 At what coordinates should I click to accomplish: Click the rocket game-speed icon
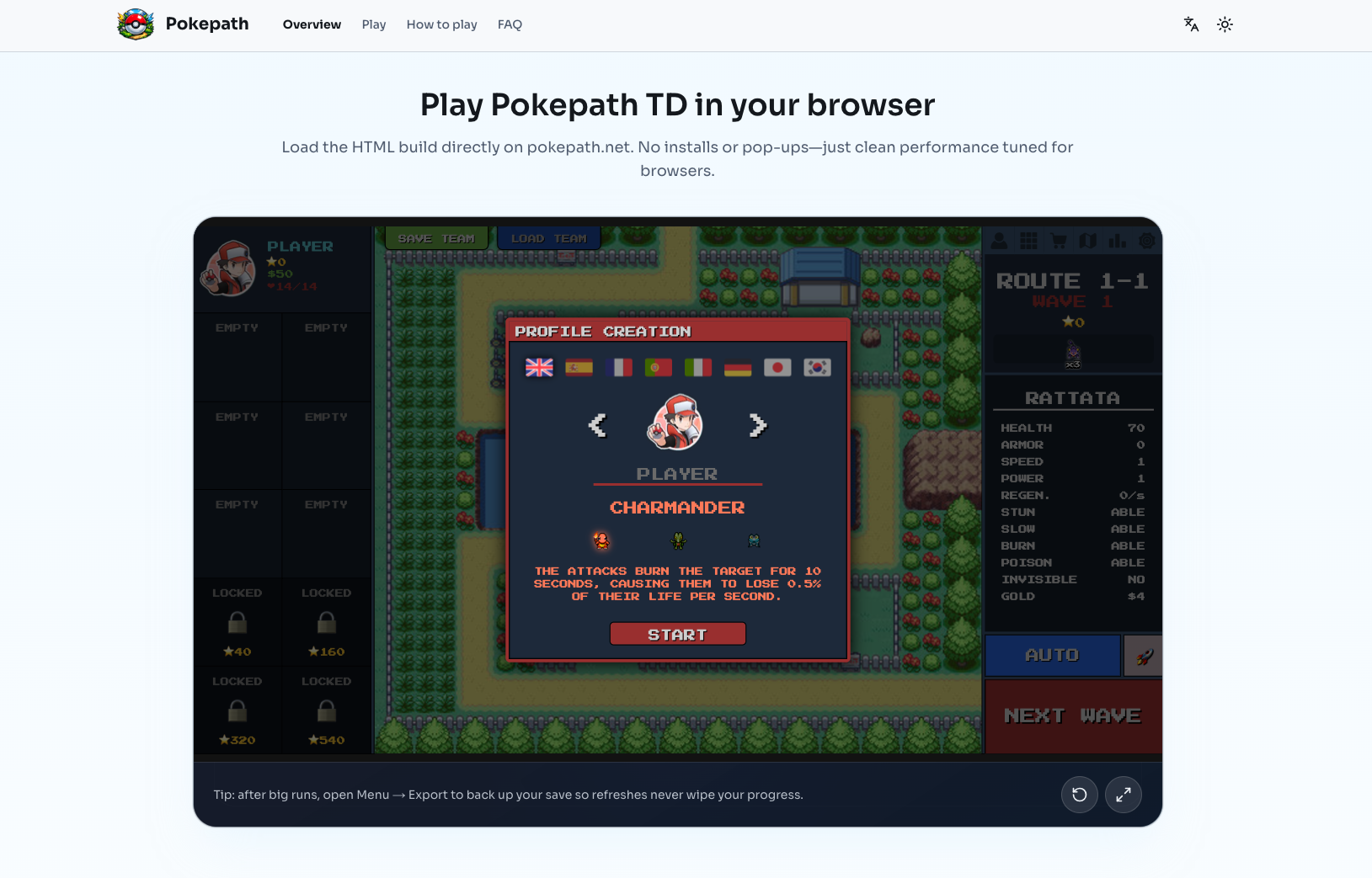pos(1143,656)
